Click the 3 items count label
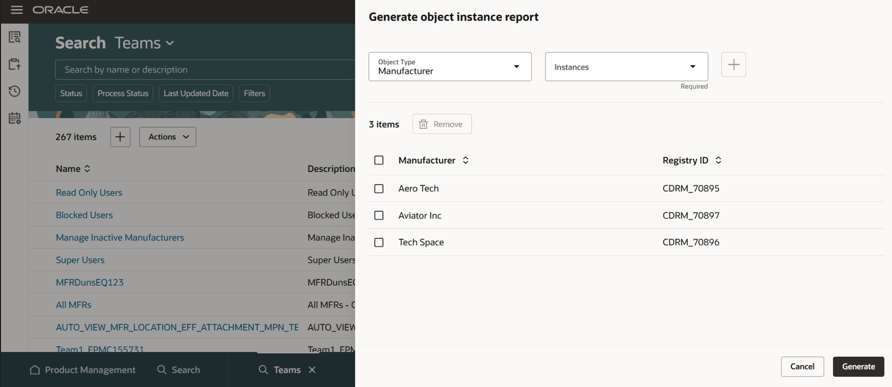892x387 pixels. point(384,124)
